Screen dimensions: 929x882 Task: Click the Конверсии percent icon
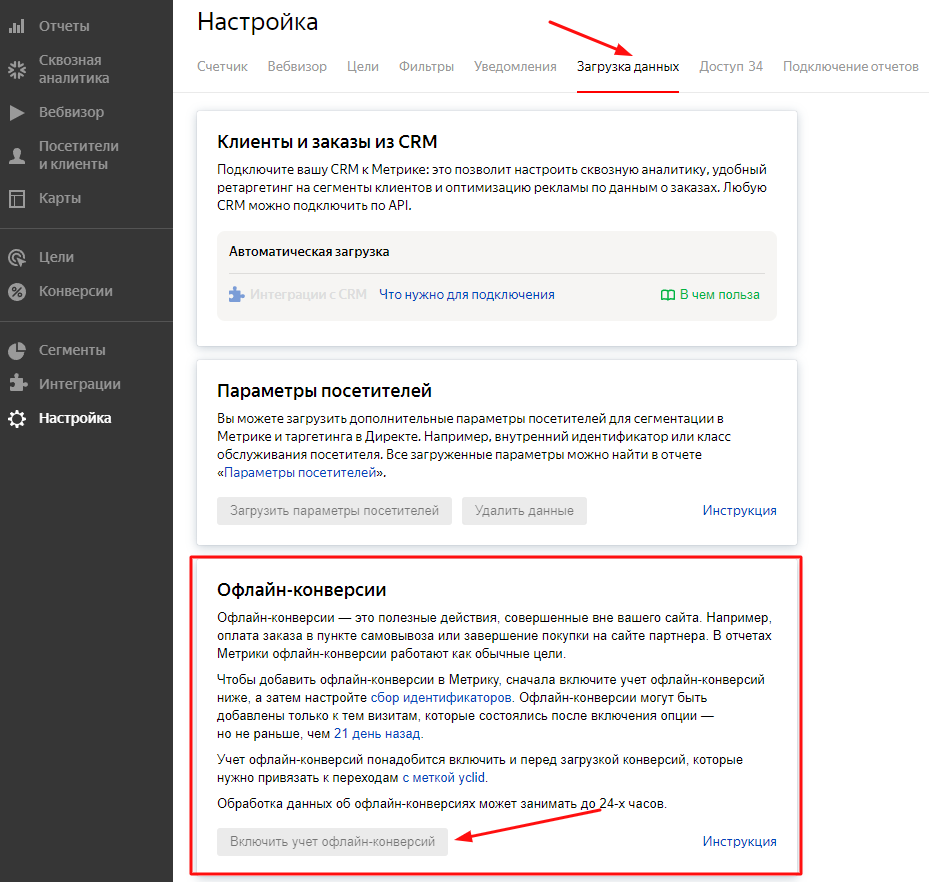coord(17,291)
